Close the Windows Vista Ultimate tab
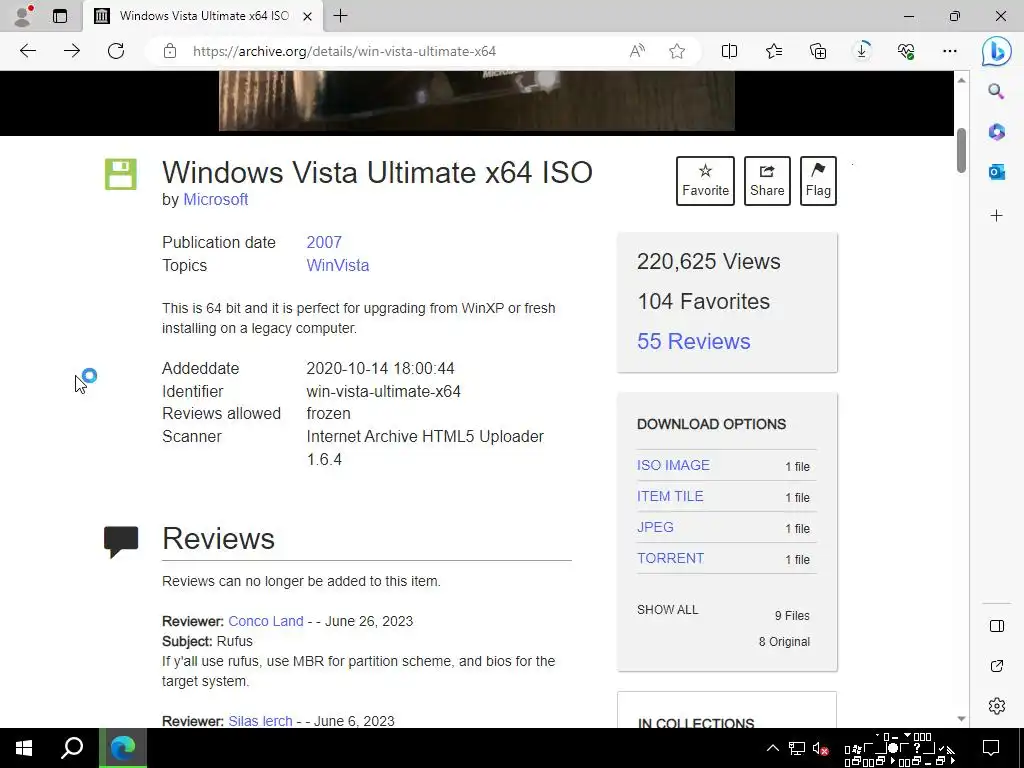Viewport: 1024px width, 768px height. (x=308, y=16)
